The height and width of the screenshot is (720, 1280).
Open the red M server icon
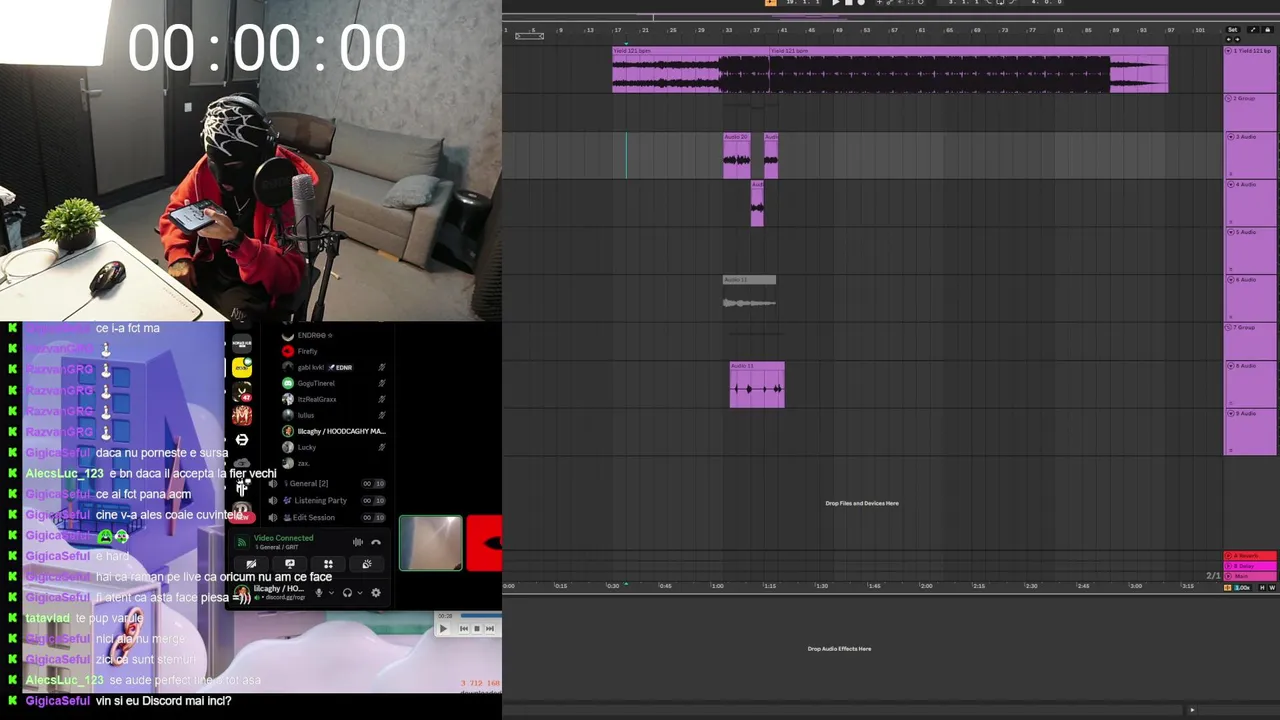(242, 415)
